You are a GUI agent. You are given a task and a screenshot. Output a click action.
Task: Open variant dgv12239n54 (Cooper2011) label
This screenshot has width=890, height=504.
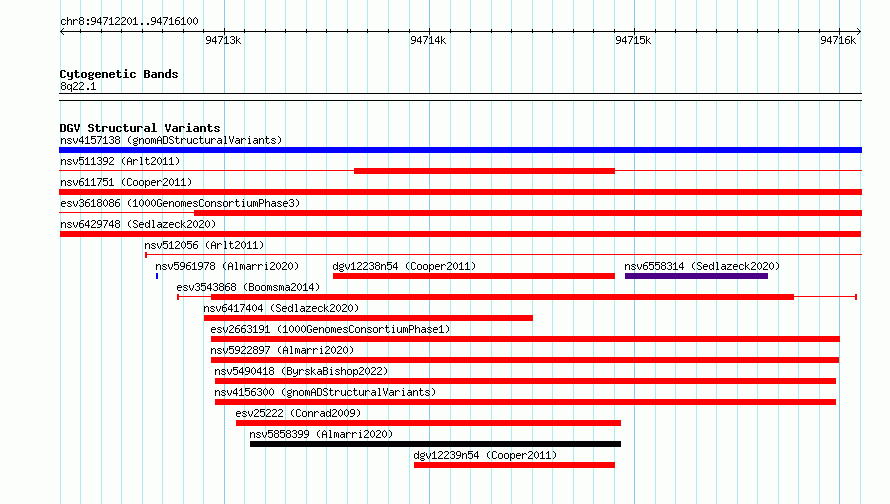pyautogui.click(x=485, y=455)
